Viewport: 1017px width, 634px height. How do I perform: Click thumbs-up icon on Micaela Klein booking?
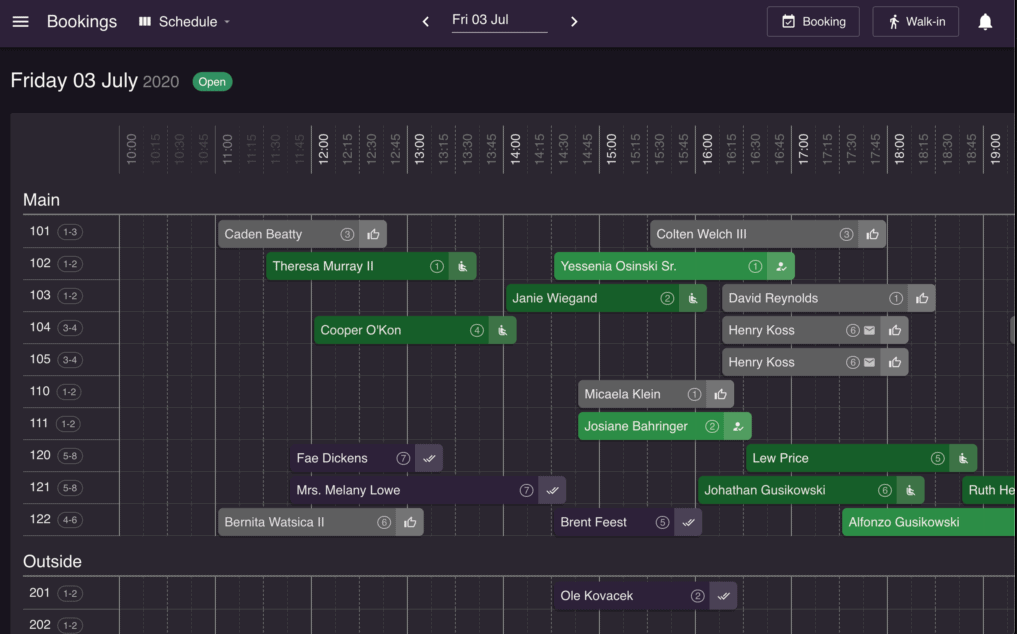pos(720,394)
